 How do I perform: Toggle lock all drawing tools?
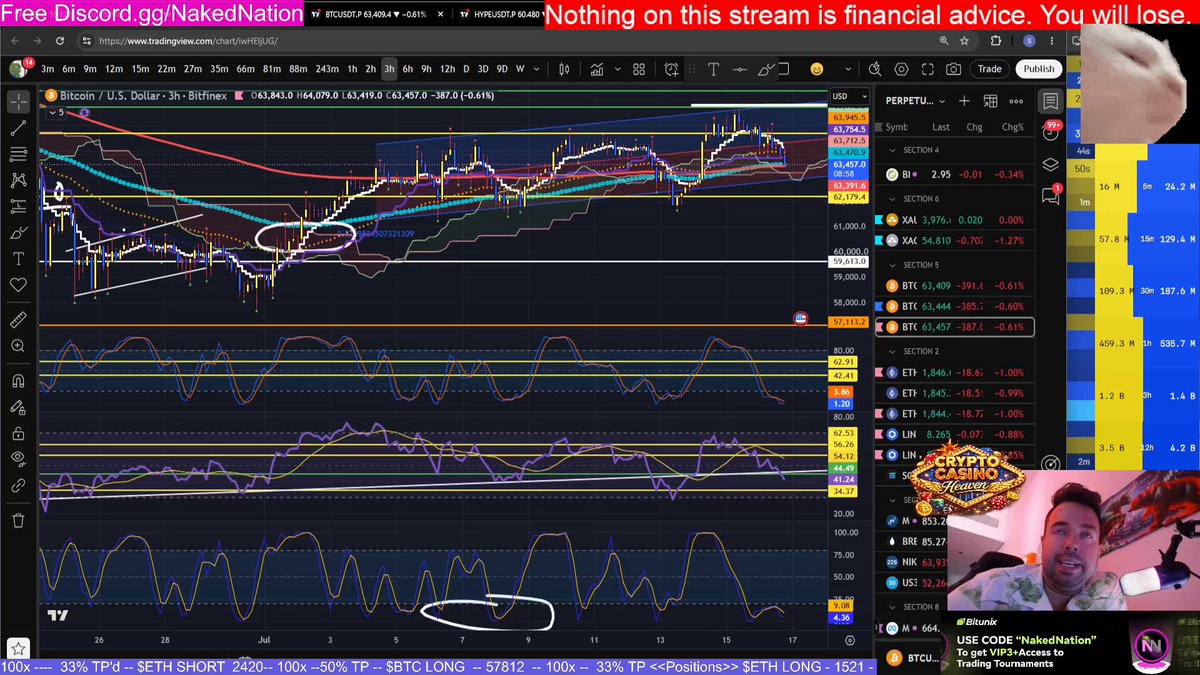tap(18, 433)
